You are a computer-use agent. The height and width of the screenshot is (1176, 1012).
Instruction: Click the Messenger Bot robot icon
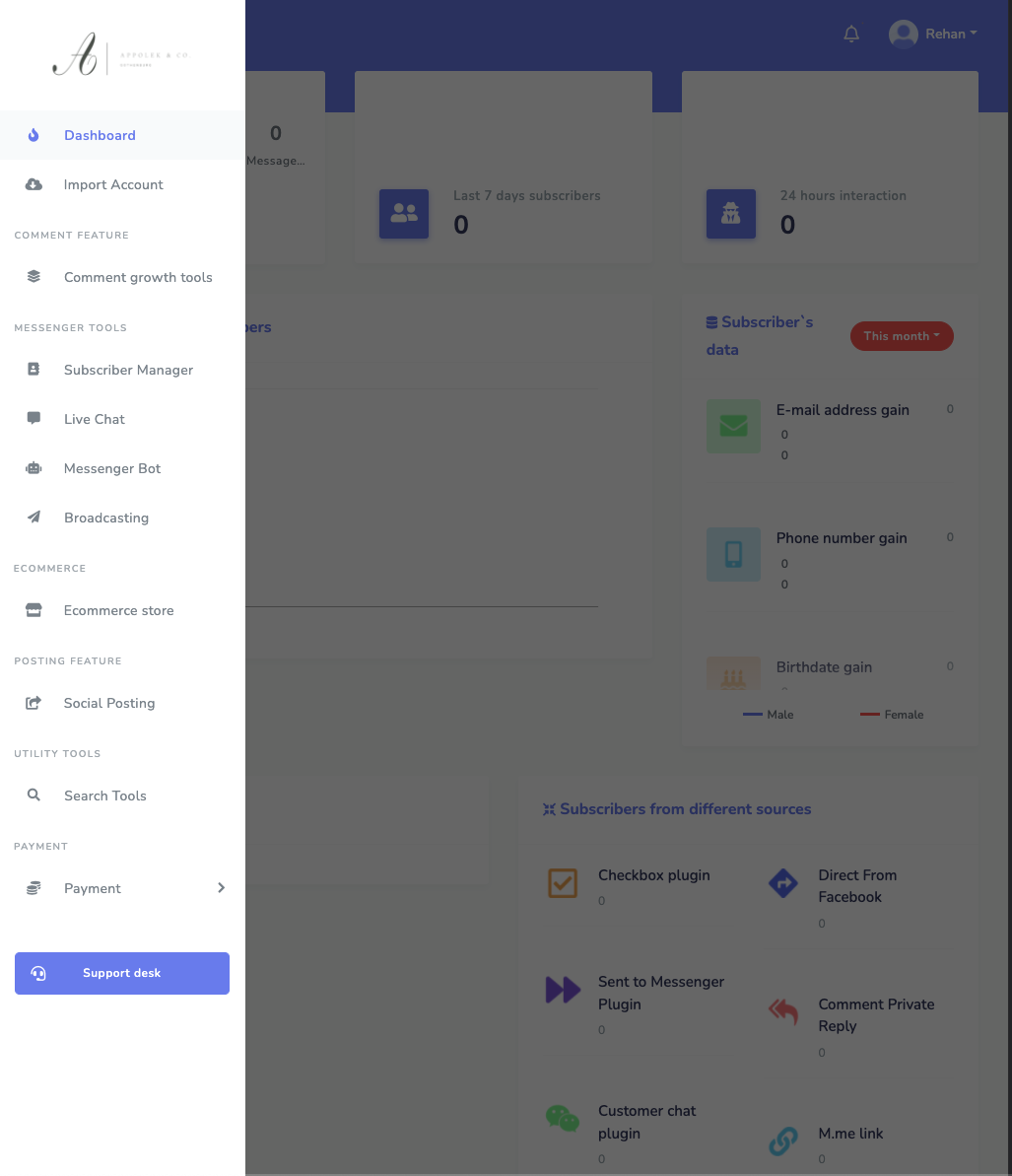coord(34,468)
